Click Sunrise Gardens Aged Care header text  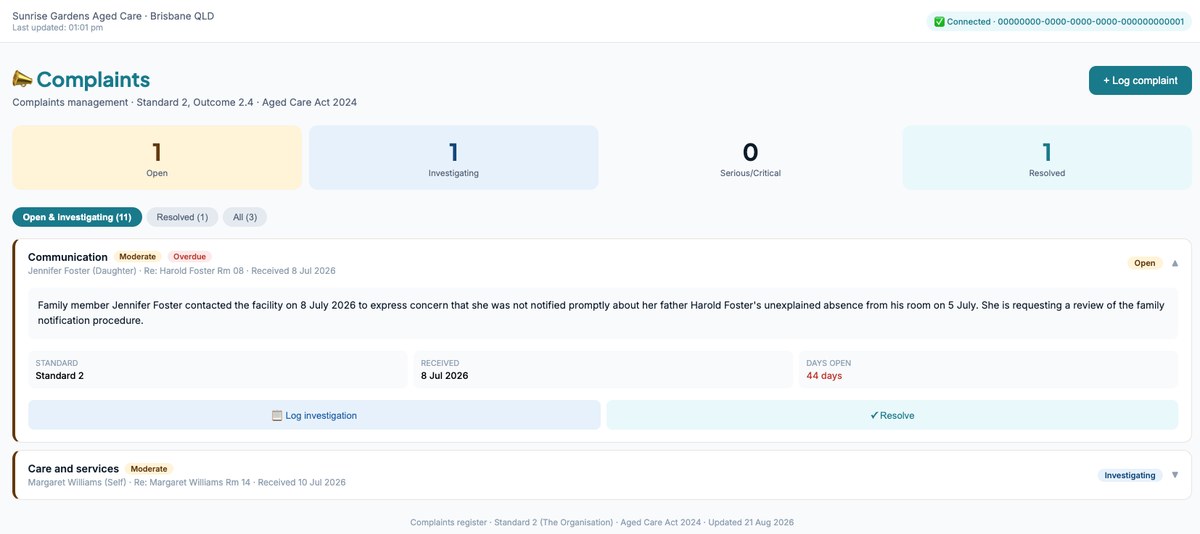pos(113,16)
